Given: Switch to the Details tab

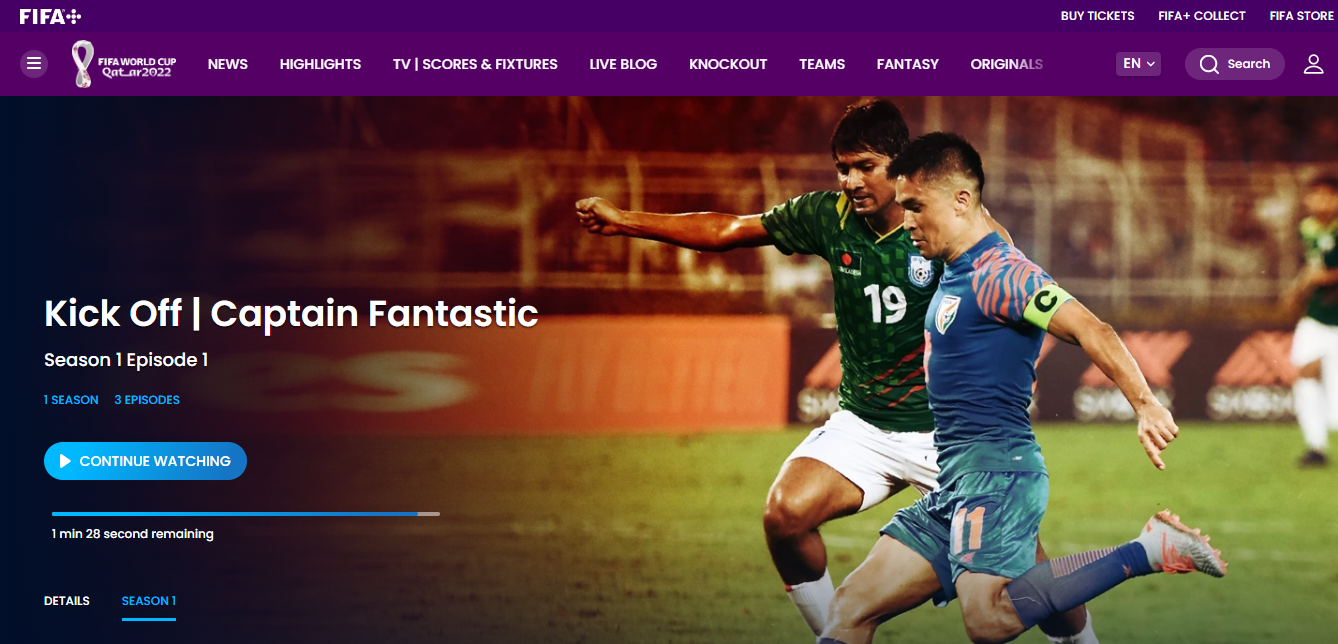Looking at the screenshot, I should click(67, 601).
